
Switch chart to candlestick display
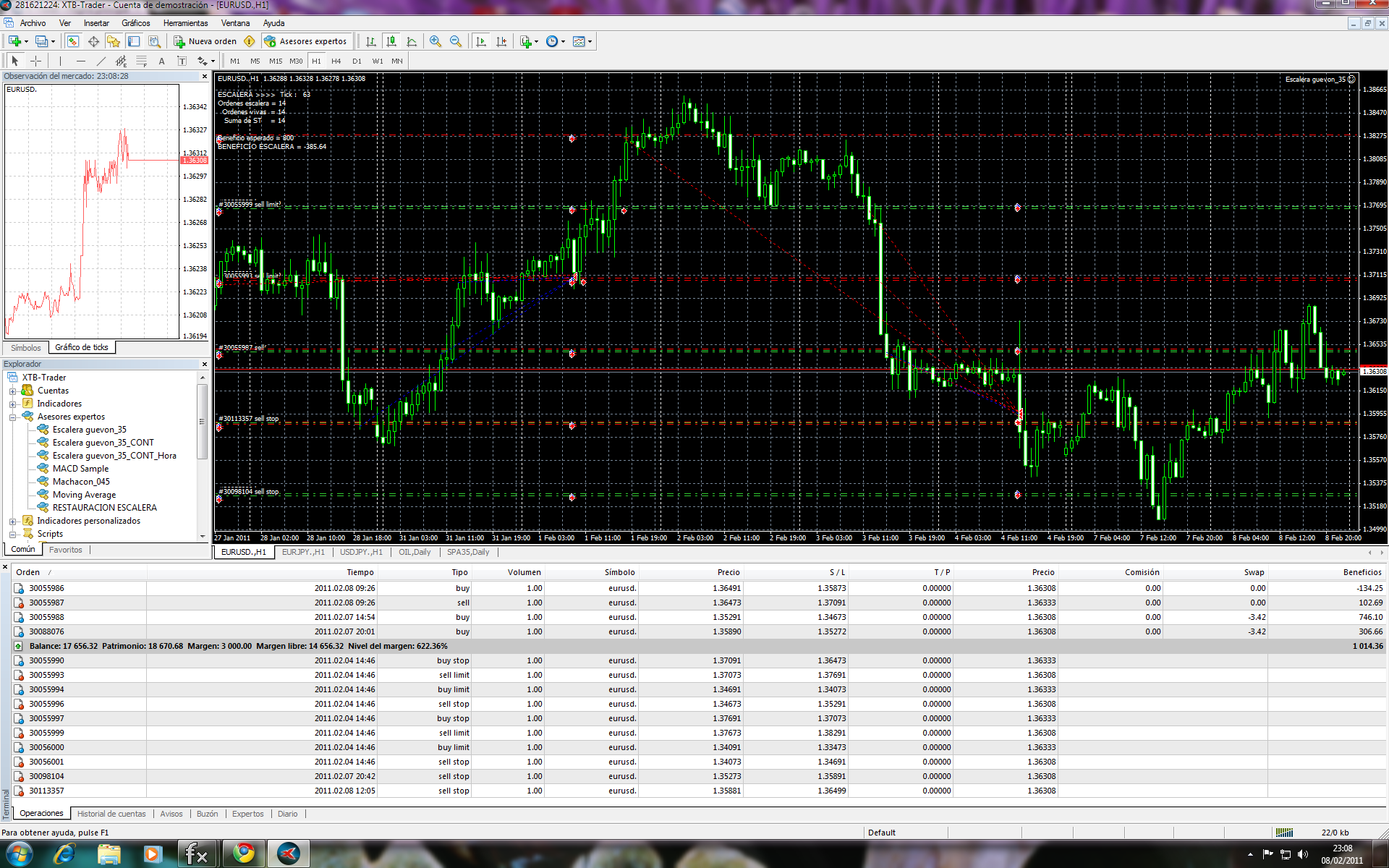coord(391,41)
